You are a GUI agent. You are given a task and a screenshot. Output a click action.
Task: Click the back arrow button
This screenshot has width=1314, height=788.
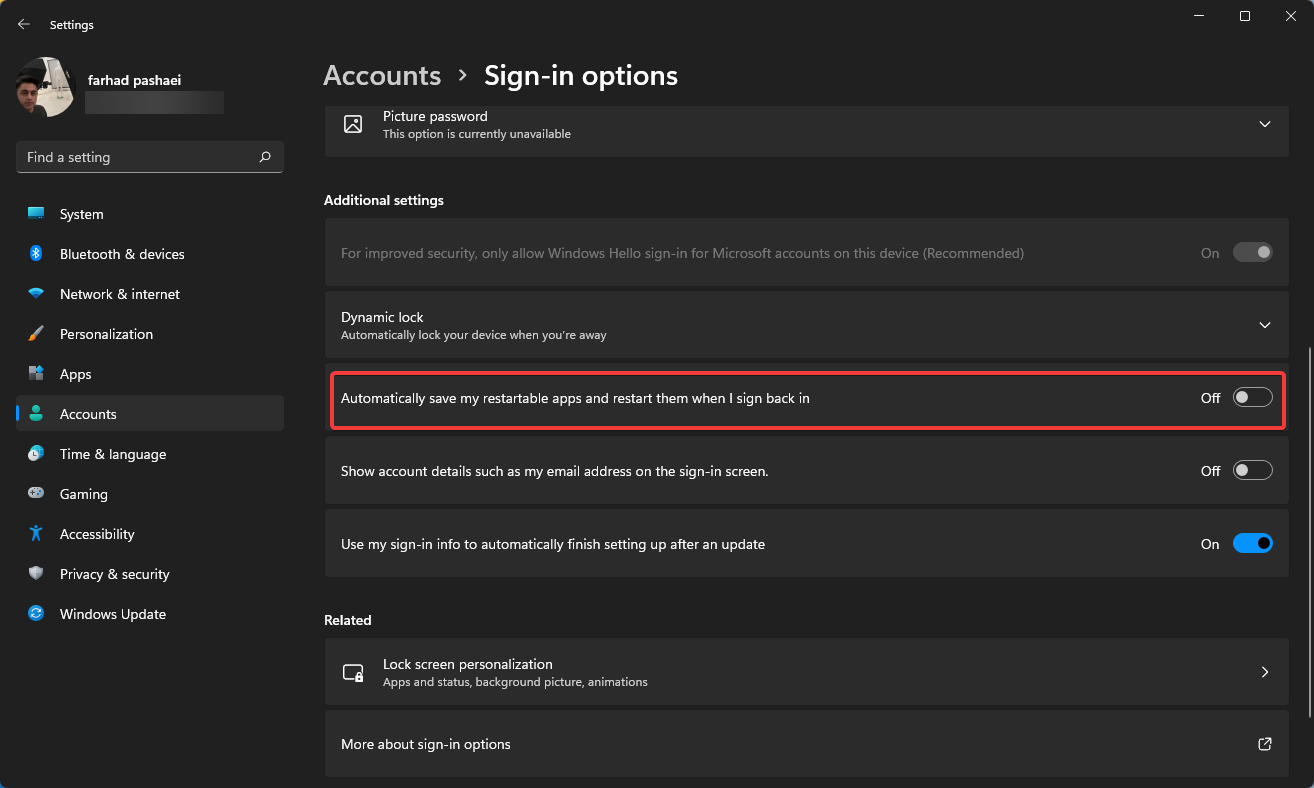coord(23,24)
